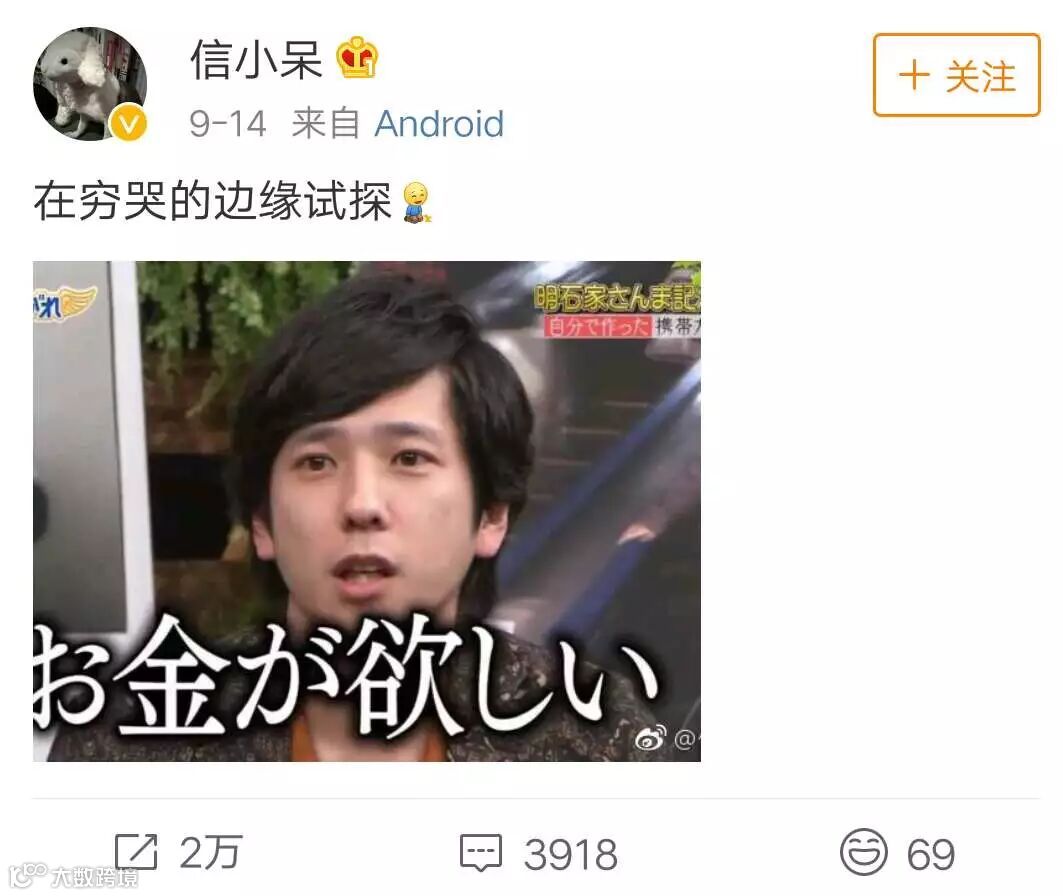Image resolution: width=1063 pixels, height=896 pixels.
Task: Click the お金が欲しい subtitle on image
Action: click(x=346, y=677)
